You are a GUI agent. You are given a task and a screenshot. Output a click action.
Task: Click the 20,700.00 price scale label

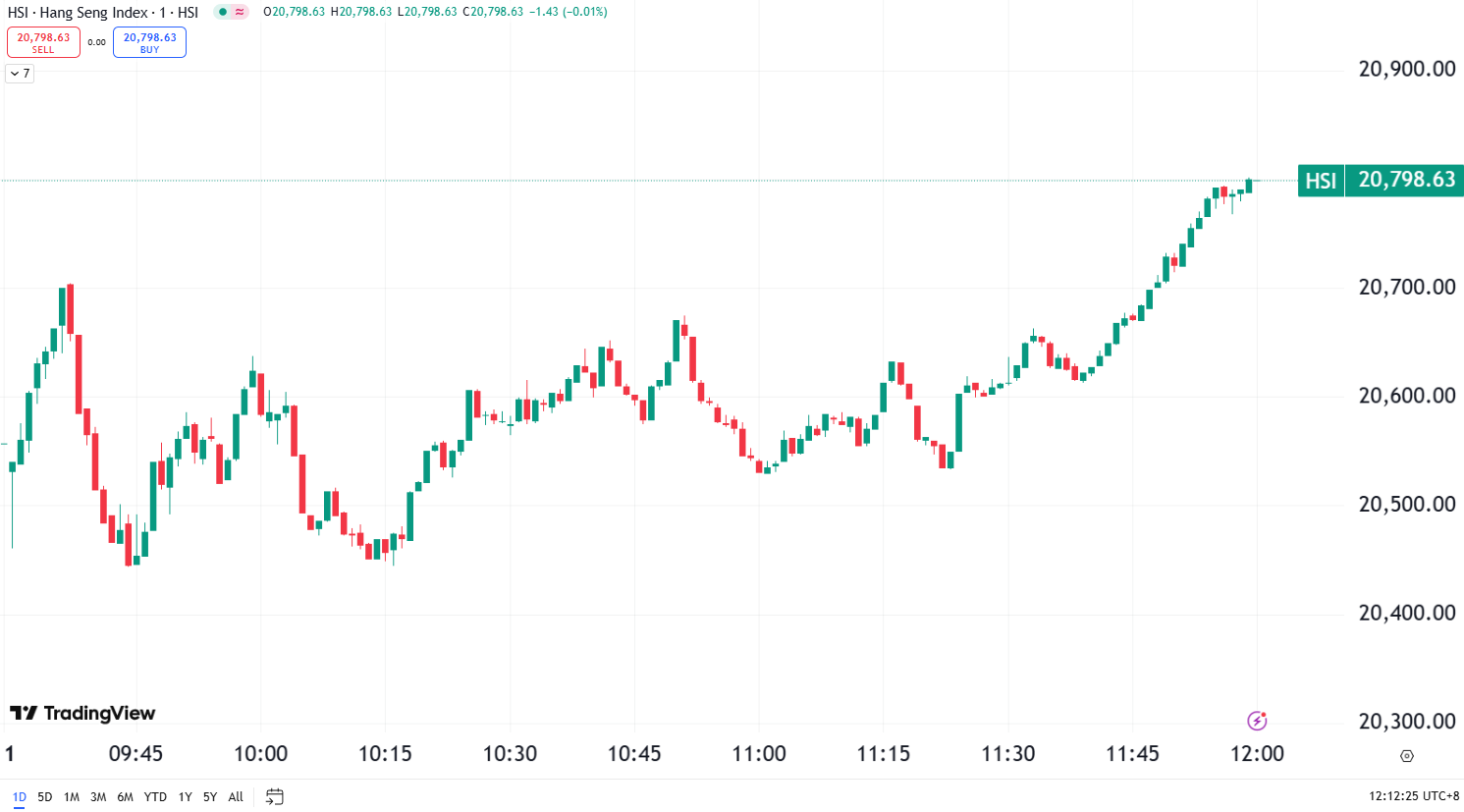pyautogui.click(x=1406, y=287)
